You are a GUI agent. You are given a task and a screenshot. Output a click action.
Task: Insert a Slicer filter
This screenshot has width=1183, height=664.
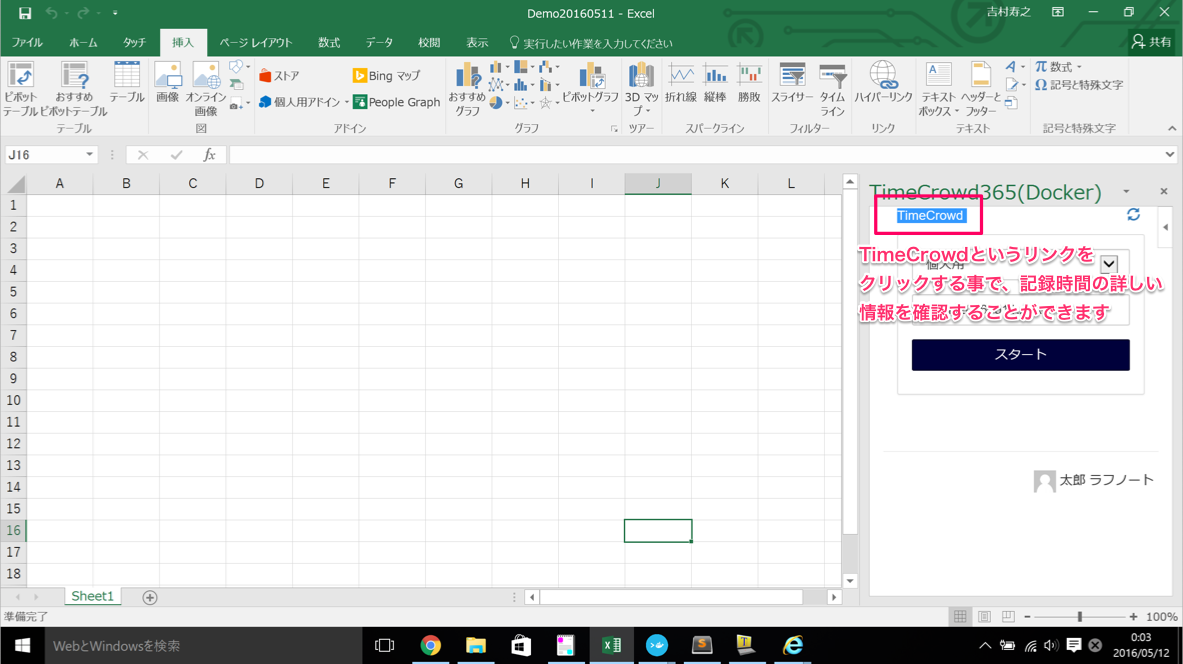pos(791,82)
